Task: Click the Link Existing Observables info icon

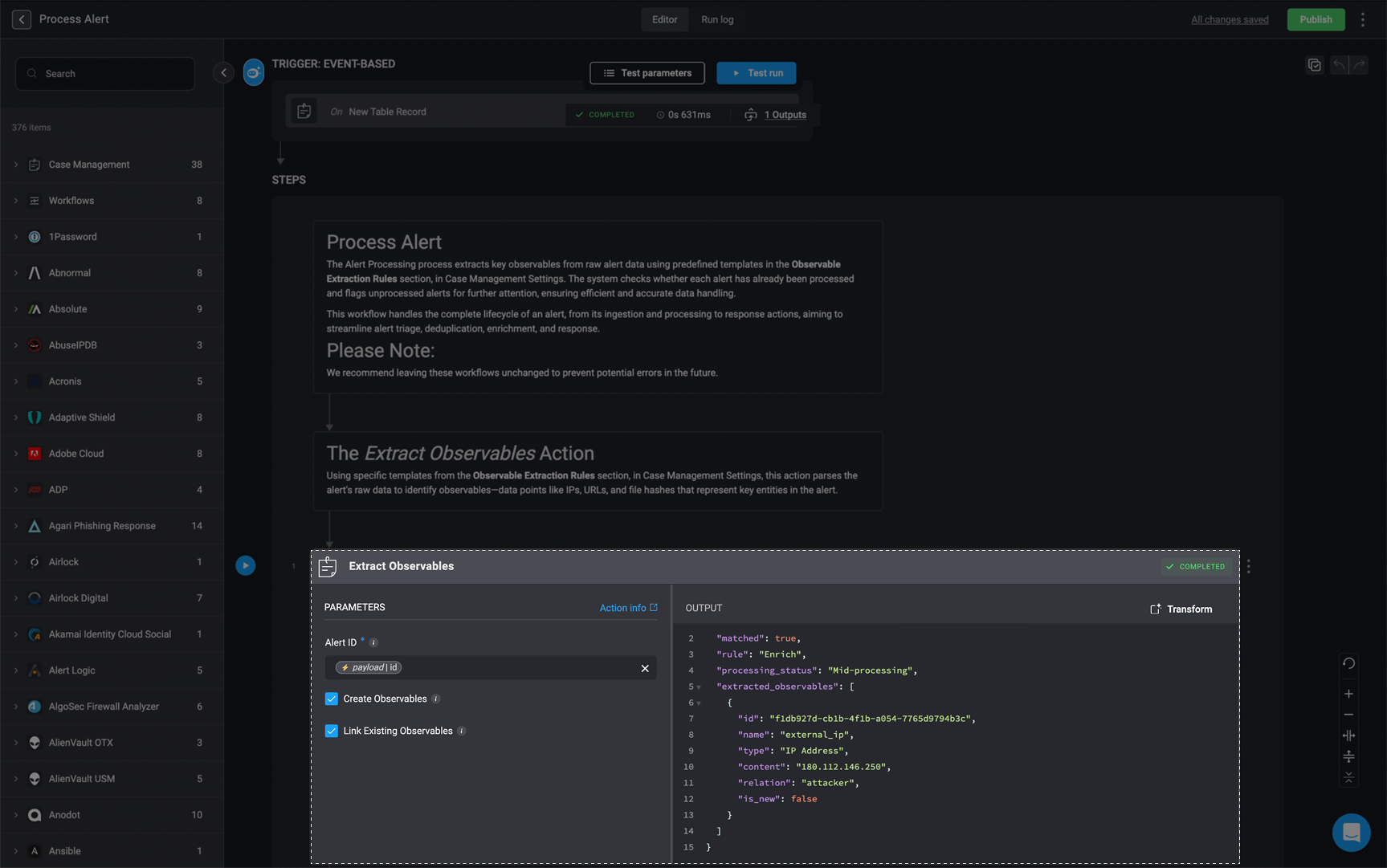Action: 462,731
